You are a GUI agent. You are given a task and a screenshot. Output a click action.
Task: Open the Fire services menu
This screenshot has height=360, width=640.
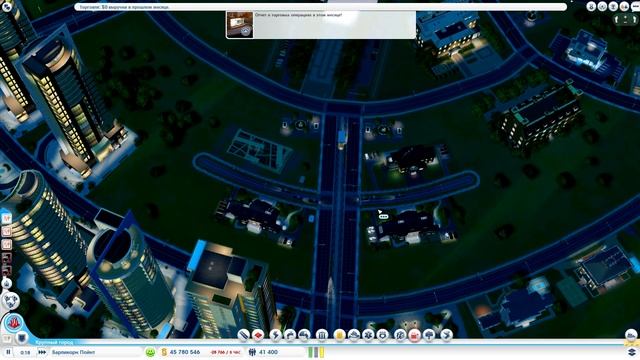(353, 335)
